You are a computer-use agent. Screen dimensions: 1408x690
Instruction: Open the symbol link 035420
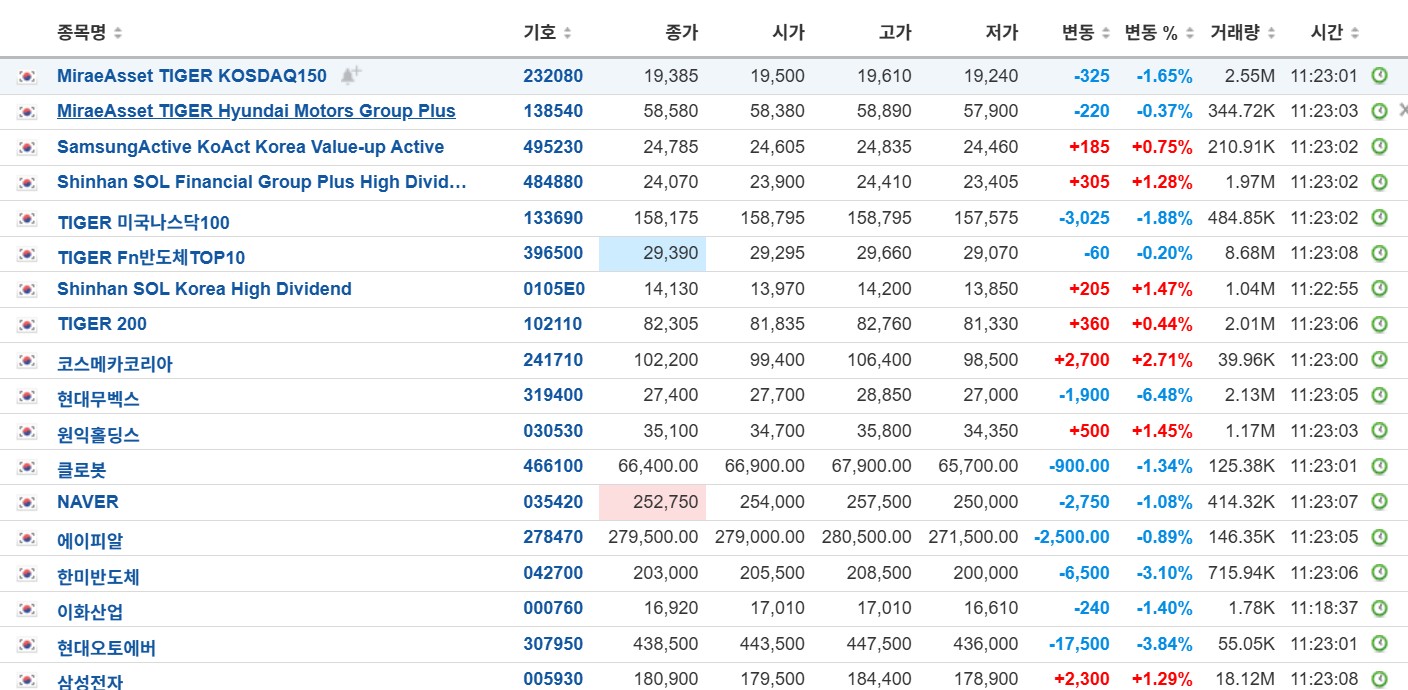click(x=552, y=502)
